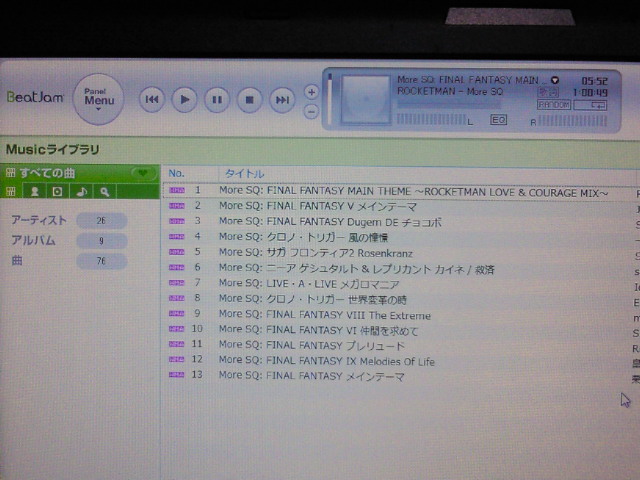Start playback with the play button

[184, 100]
